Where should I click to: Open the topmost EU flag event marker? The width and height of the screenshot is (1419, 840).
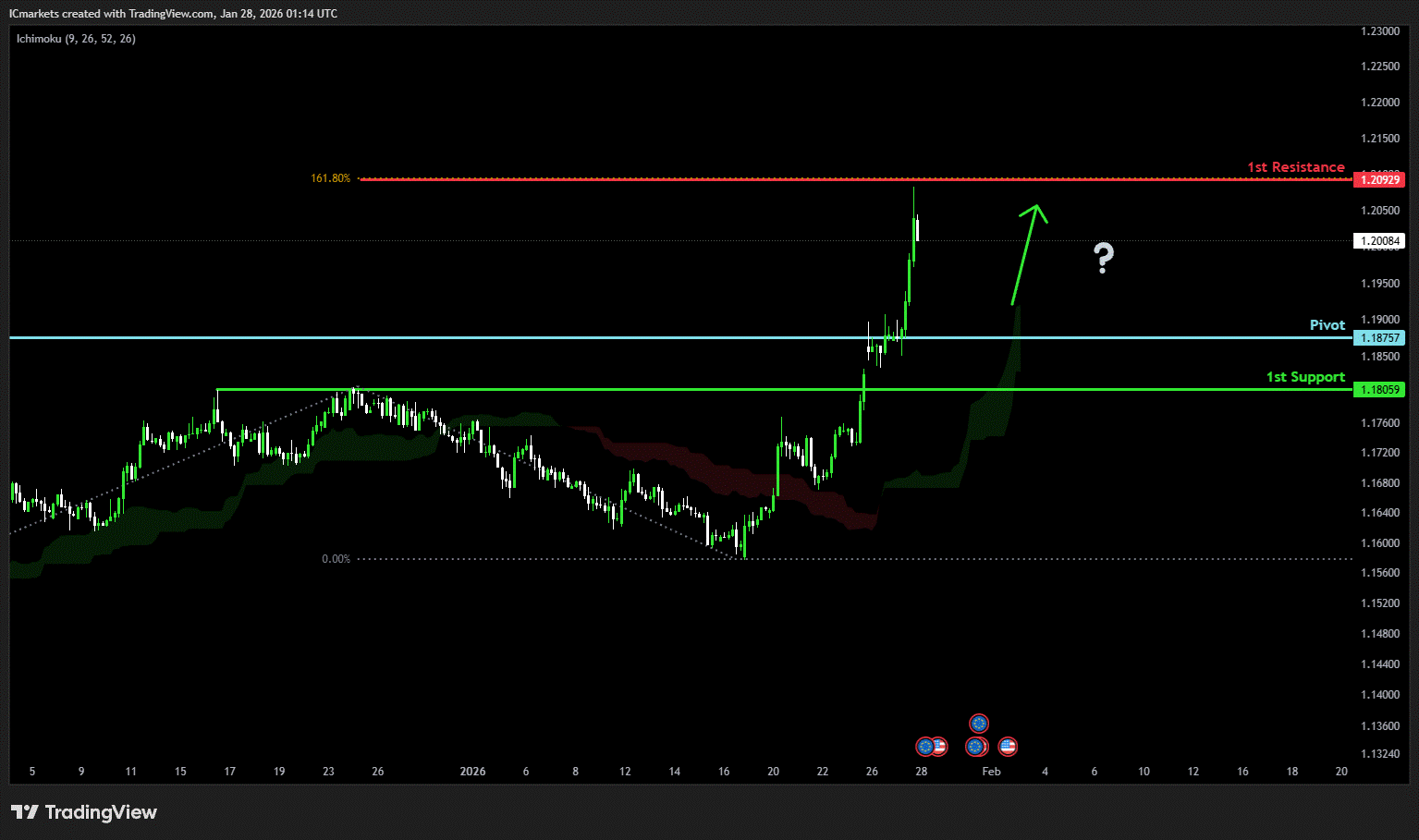[979, 723]
